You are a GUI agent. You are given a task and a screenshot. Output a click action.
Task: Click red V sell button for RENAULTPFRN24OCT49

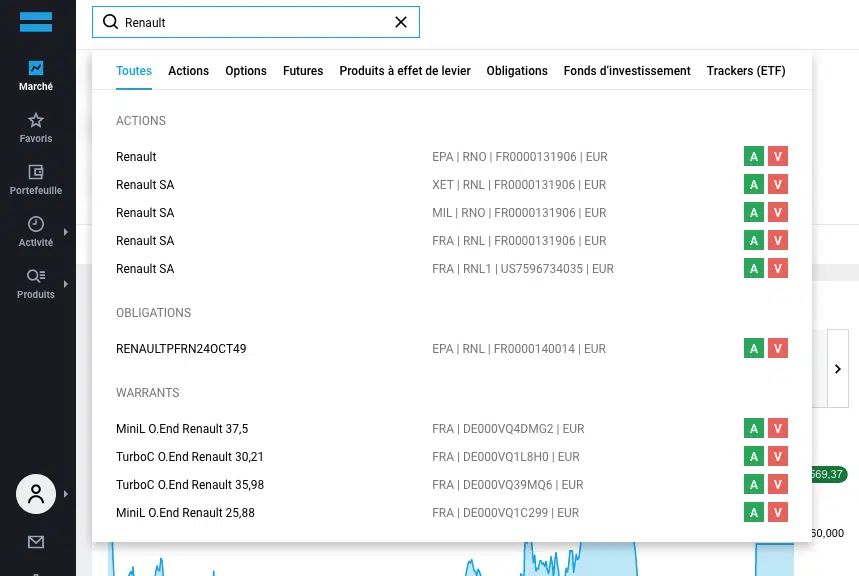778,349
